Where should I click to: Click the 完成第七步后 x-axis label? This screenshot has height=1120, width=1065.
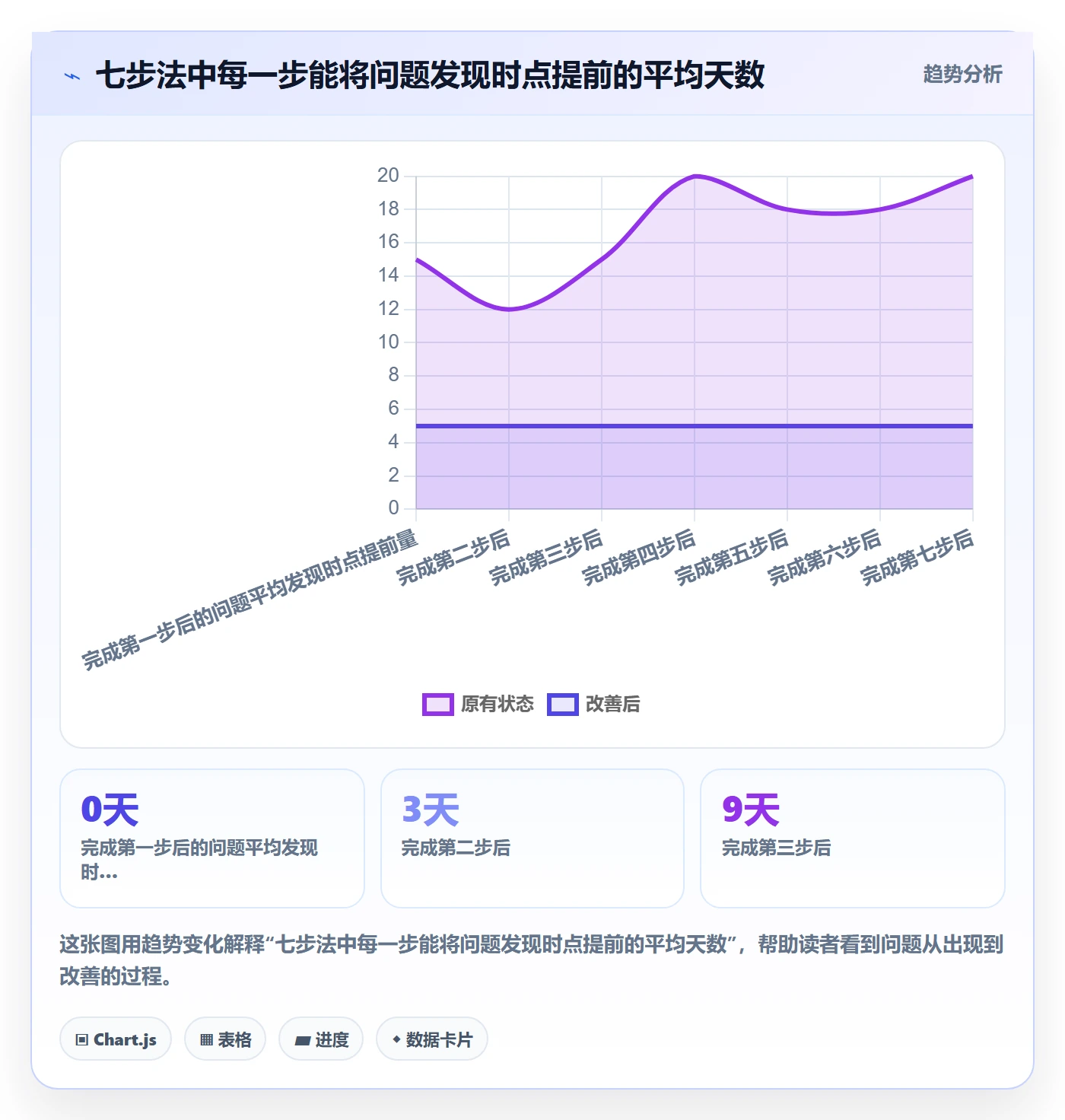(x=917, y=558)
